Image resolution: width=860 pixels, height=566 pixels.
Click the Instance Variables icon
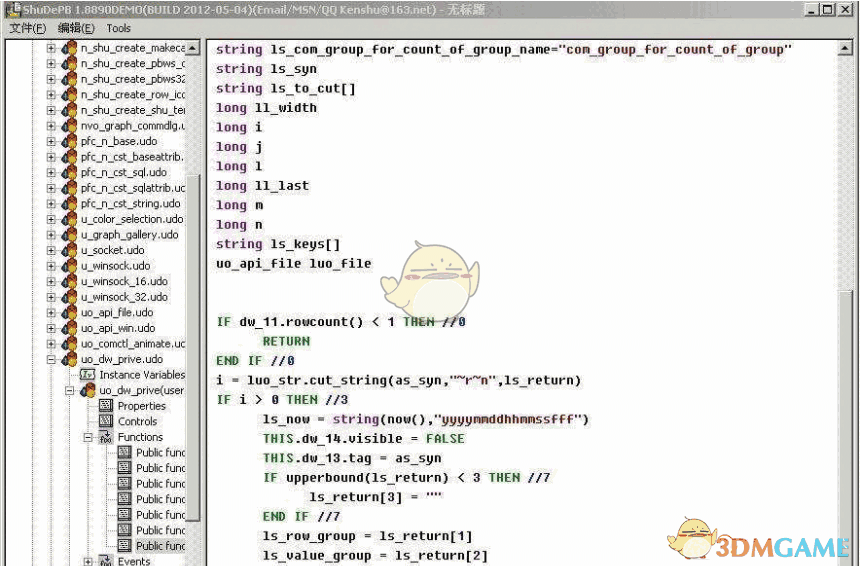pos(87,375)
